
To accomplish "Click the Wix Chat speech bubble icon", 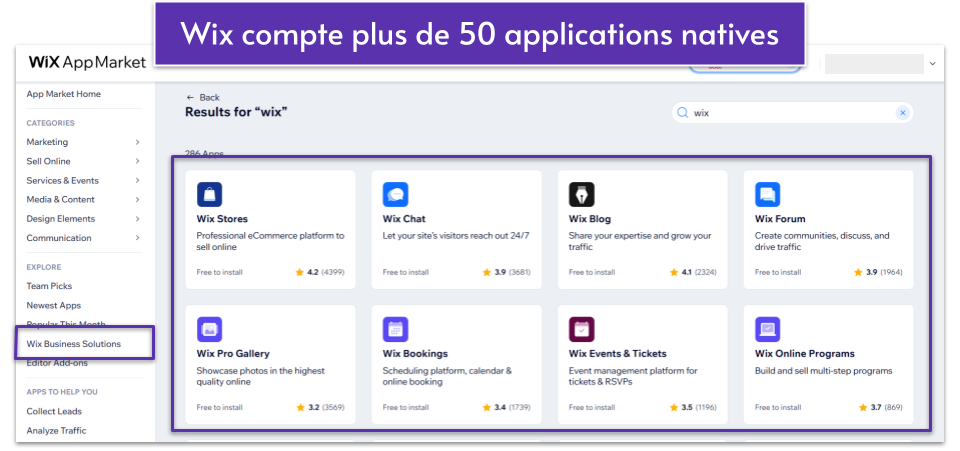I will (396, 195).
